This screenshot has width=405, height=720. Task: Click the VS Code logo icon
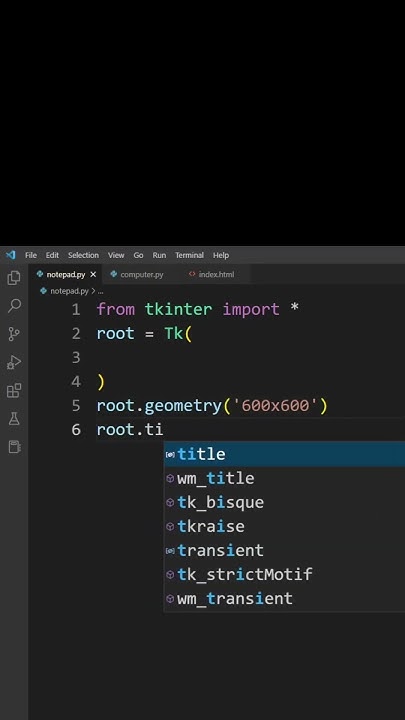[x=11, y=255]
